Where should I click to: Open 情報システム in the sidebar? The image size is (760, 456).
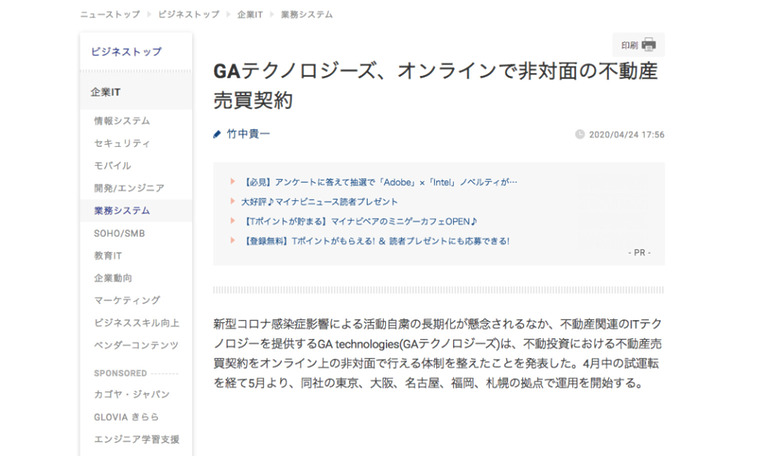[122, 121]
